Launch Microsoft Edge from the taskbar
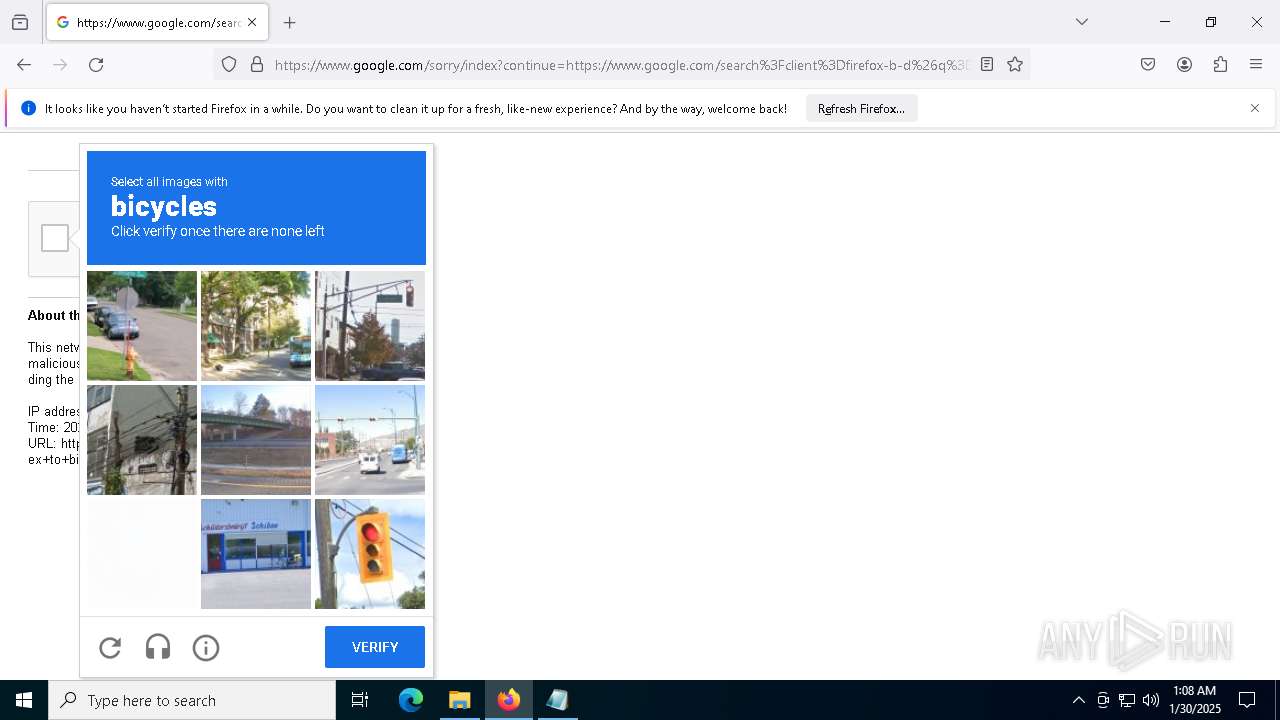Screen dimensions: 1280x720 411,700
